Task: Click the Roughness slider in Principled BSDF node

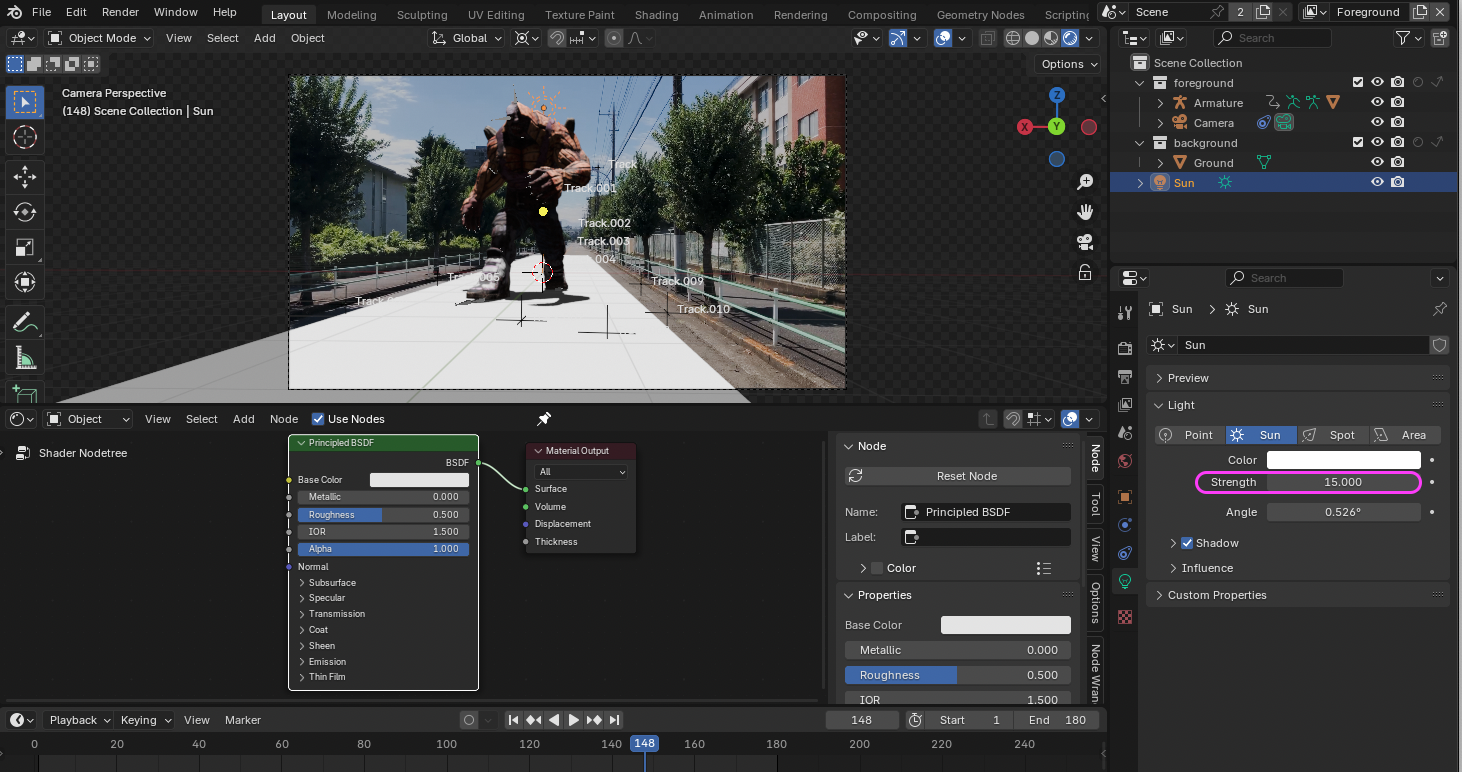Action: 382,515
